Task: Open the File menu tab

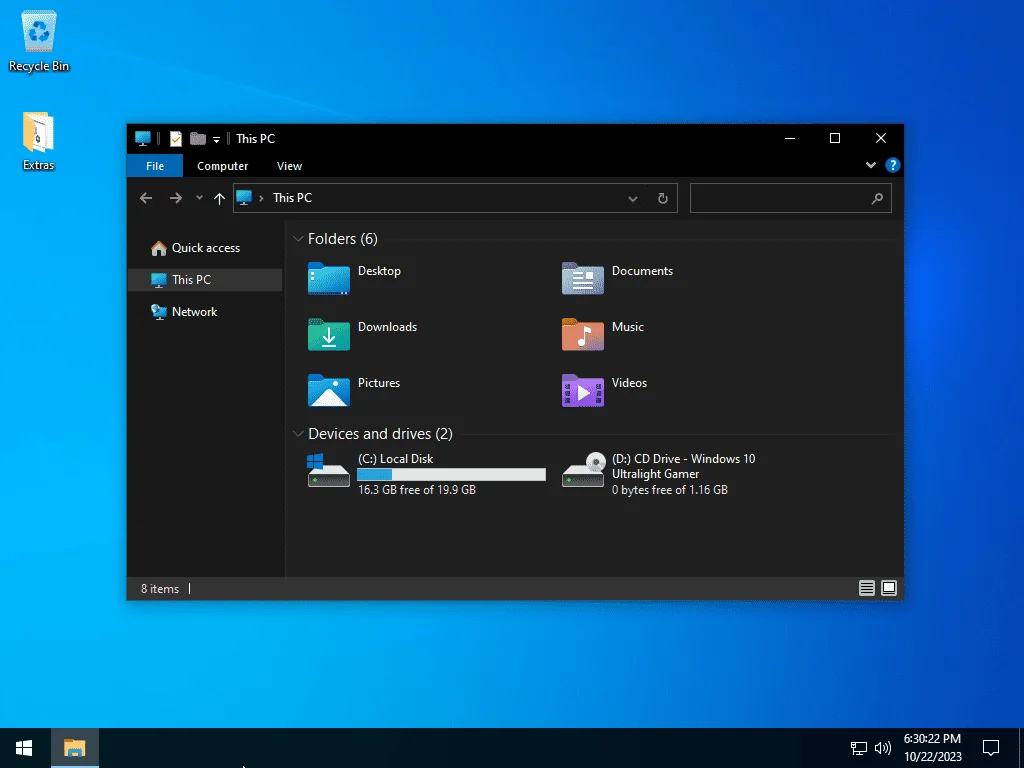Action: 155,166
